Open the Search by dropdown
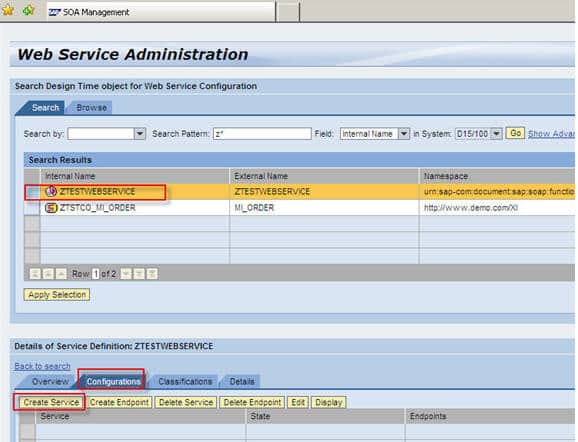This screenshot has height=442, width=578. (x=140, y=133)
